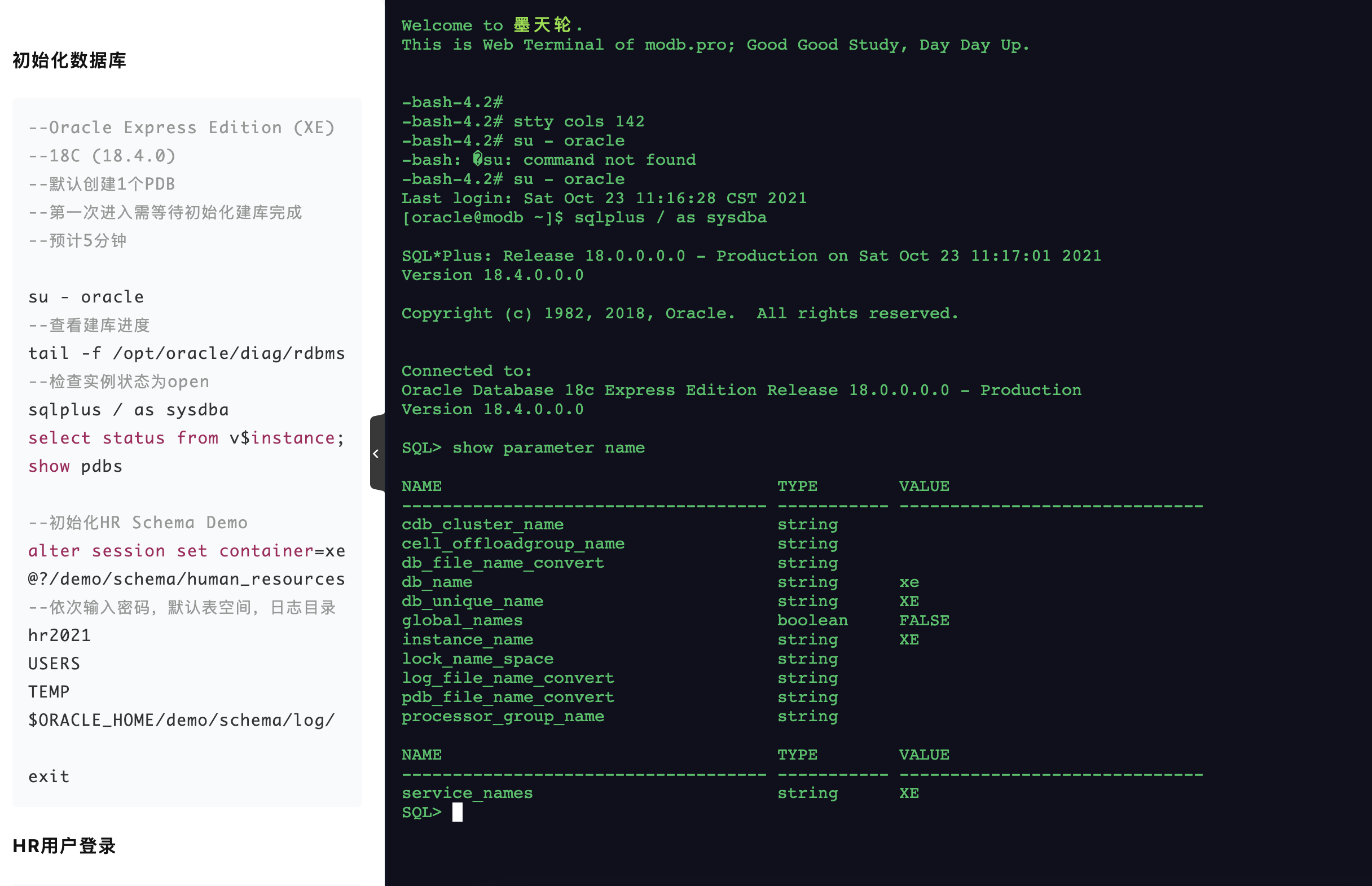Click the USERS tablespace line

(x=54, y=663)
